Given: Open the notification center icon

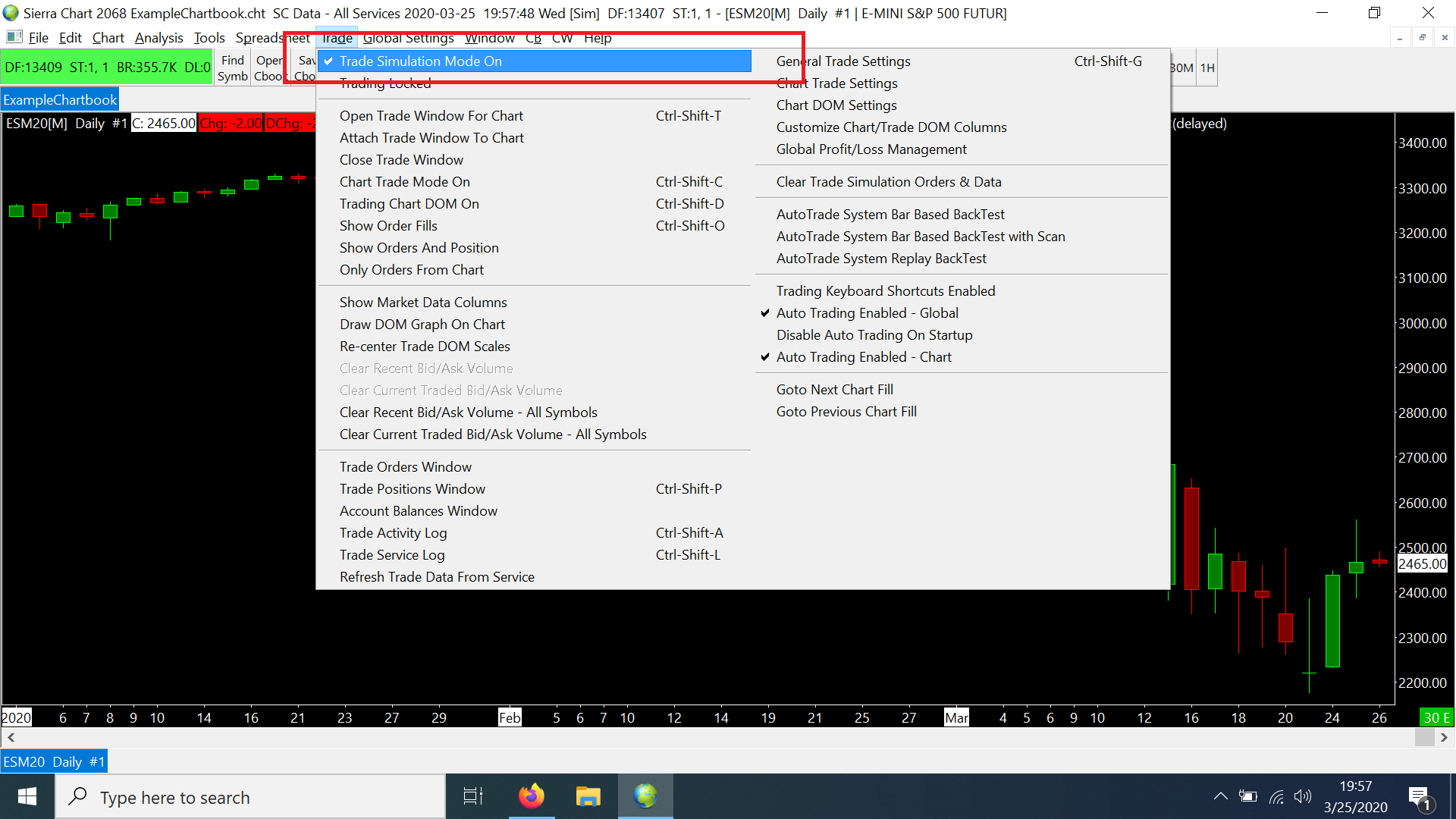Looking at the screenshot, I should pyautogui.click(x=1419, y=798).
